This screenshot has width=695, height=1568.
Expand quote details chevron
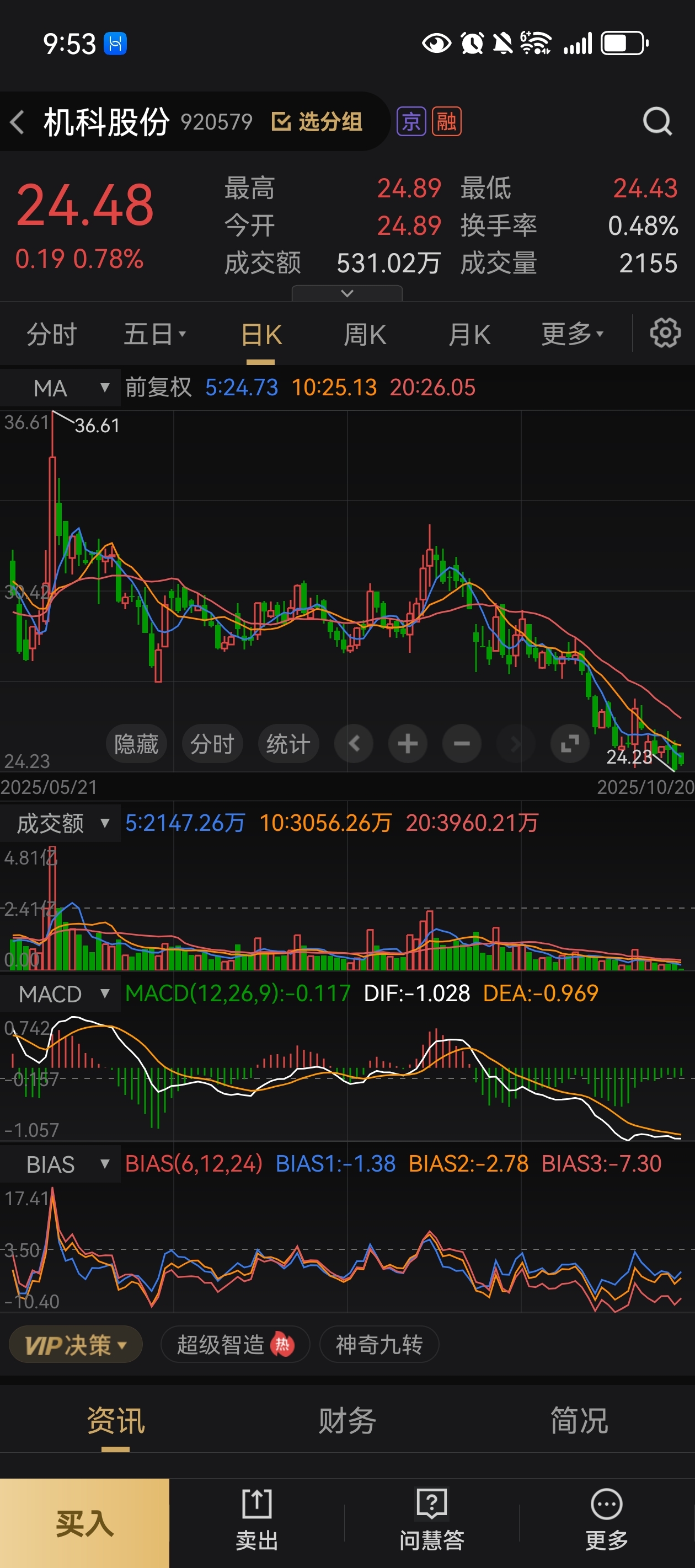coord(347,293)
